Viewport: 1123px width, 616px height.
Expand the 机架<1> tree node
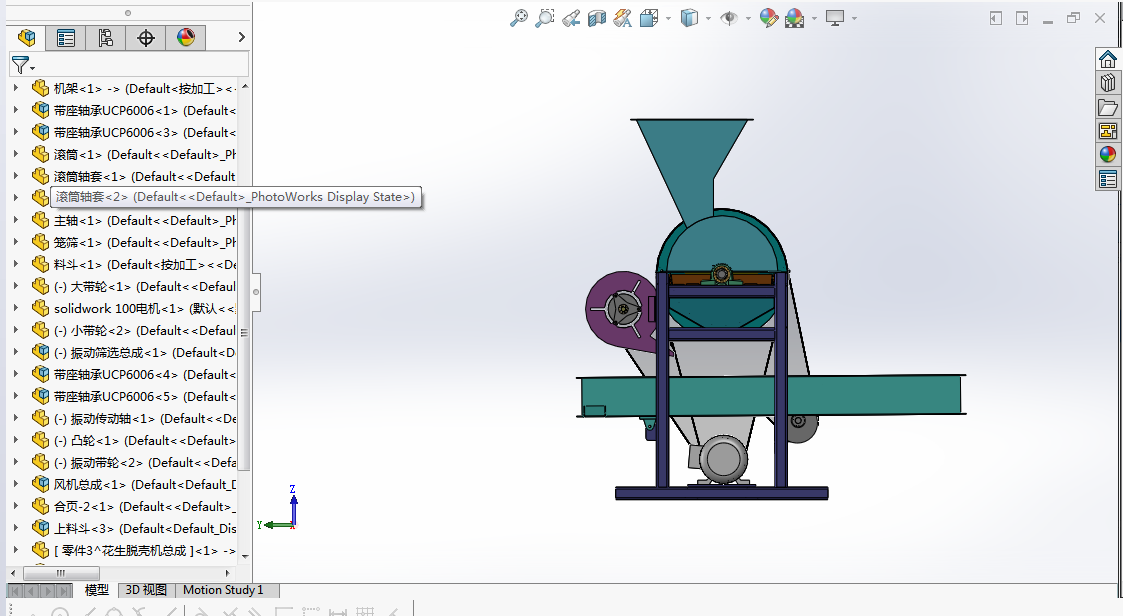(16, 88)
